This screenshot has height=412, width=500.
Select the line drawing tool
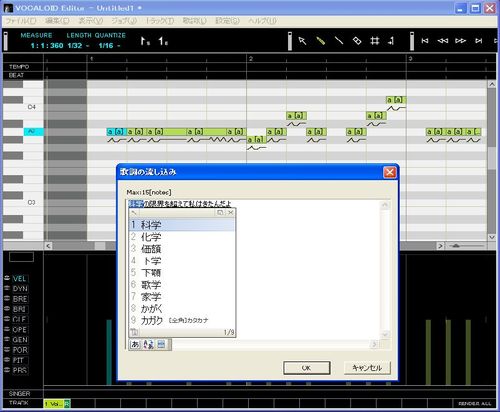[339, 41]
